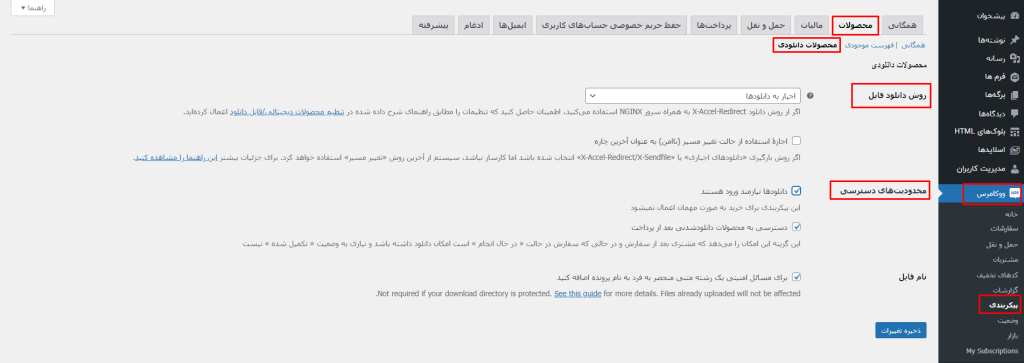1024x363 pixels.
Task: Click the help tooltip icon beside روش دانلود فایل
Action: click(x=810, y=95)
